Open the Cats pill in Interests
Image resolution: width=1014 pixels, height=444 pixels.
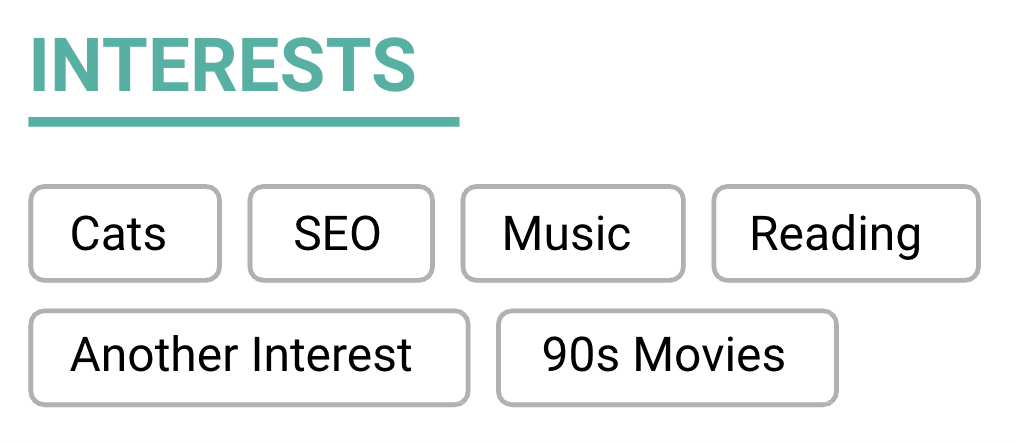[x=124, y=234]
